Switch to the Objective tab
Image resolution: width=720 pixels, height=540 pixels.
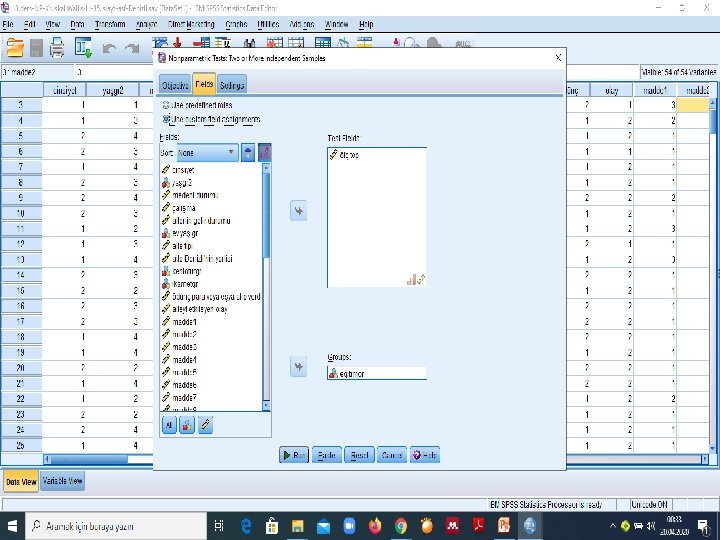[175, 85]
